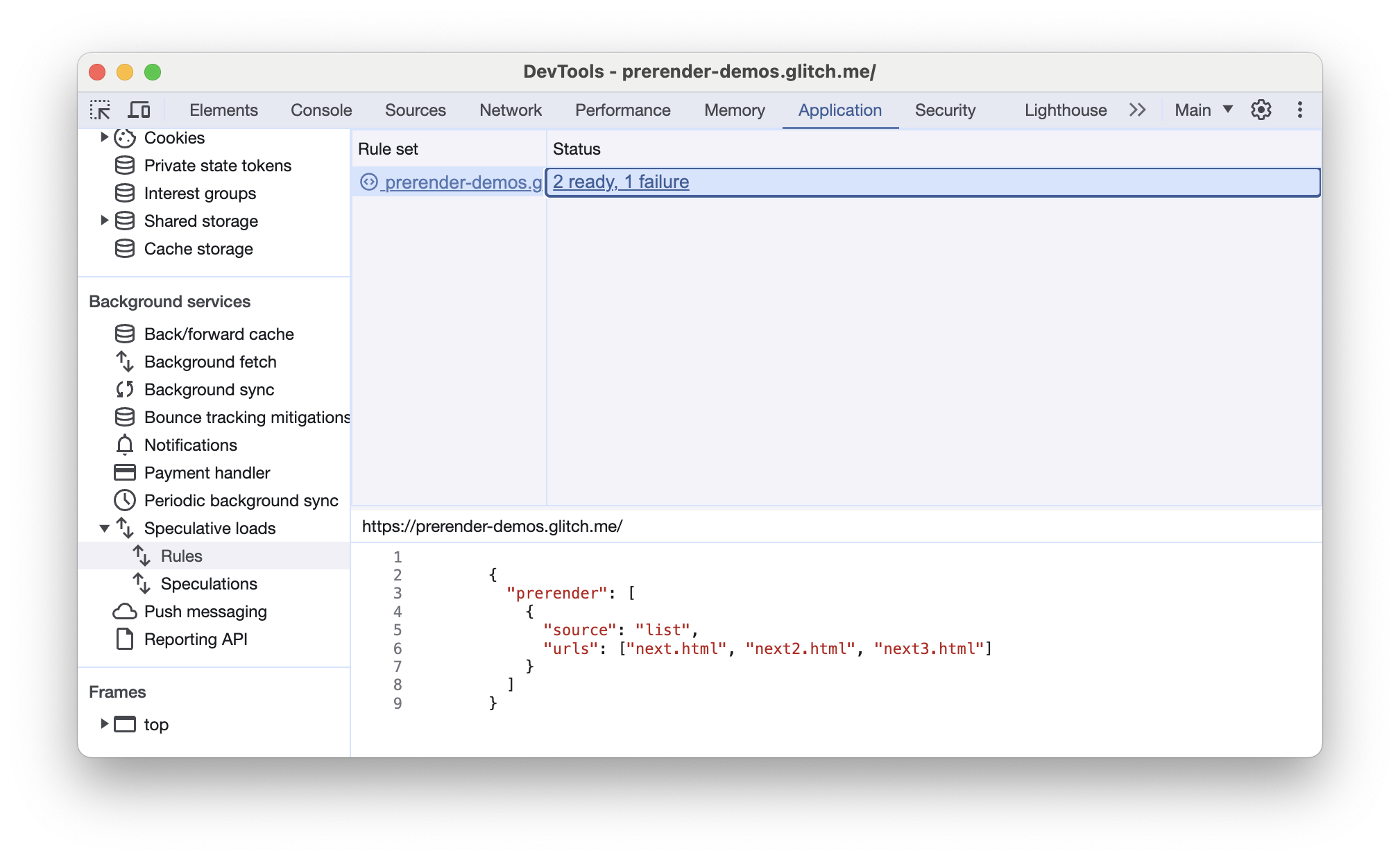Image resolution: width=1400 pixels, height=860 pixels.
Task: Click the prerender-demos.g rule set link
Action: pos(462,181)
